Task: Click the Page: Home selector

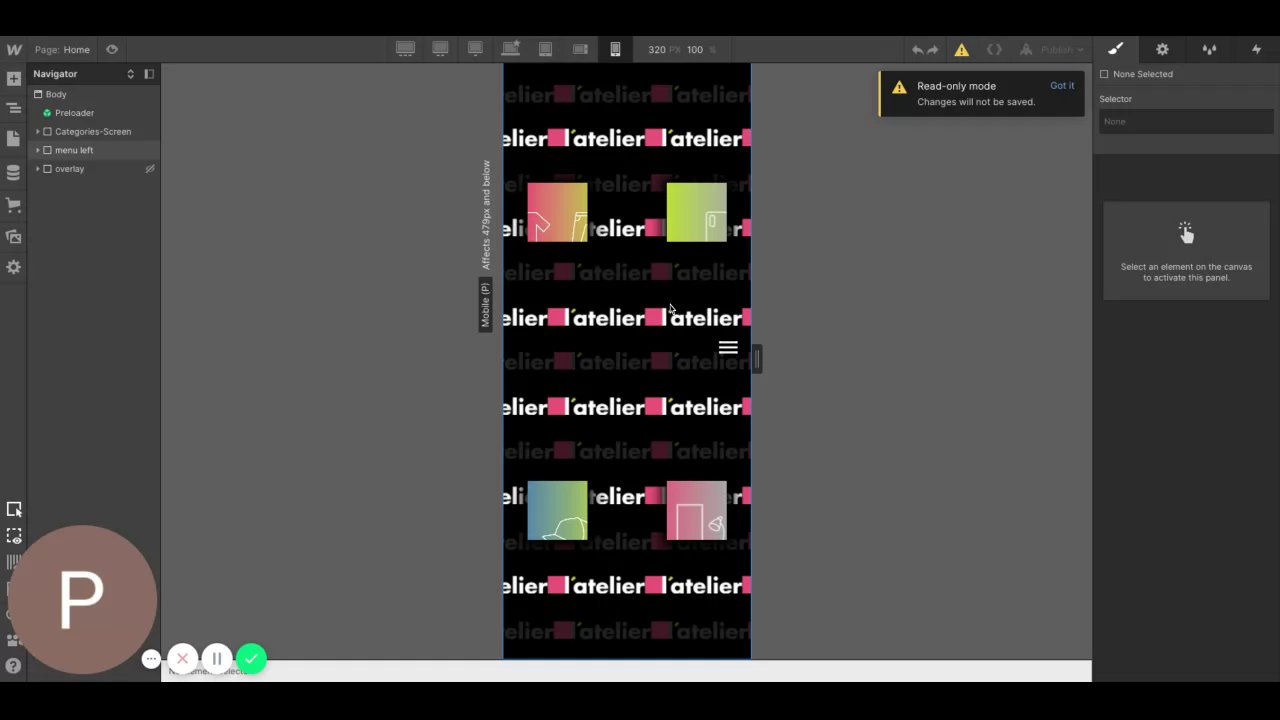Action: (62, 50)
